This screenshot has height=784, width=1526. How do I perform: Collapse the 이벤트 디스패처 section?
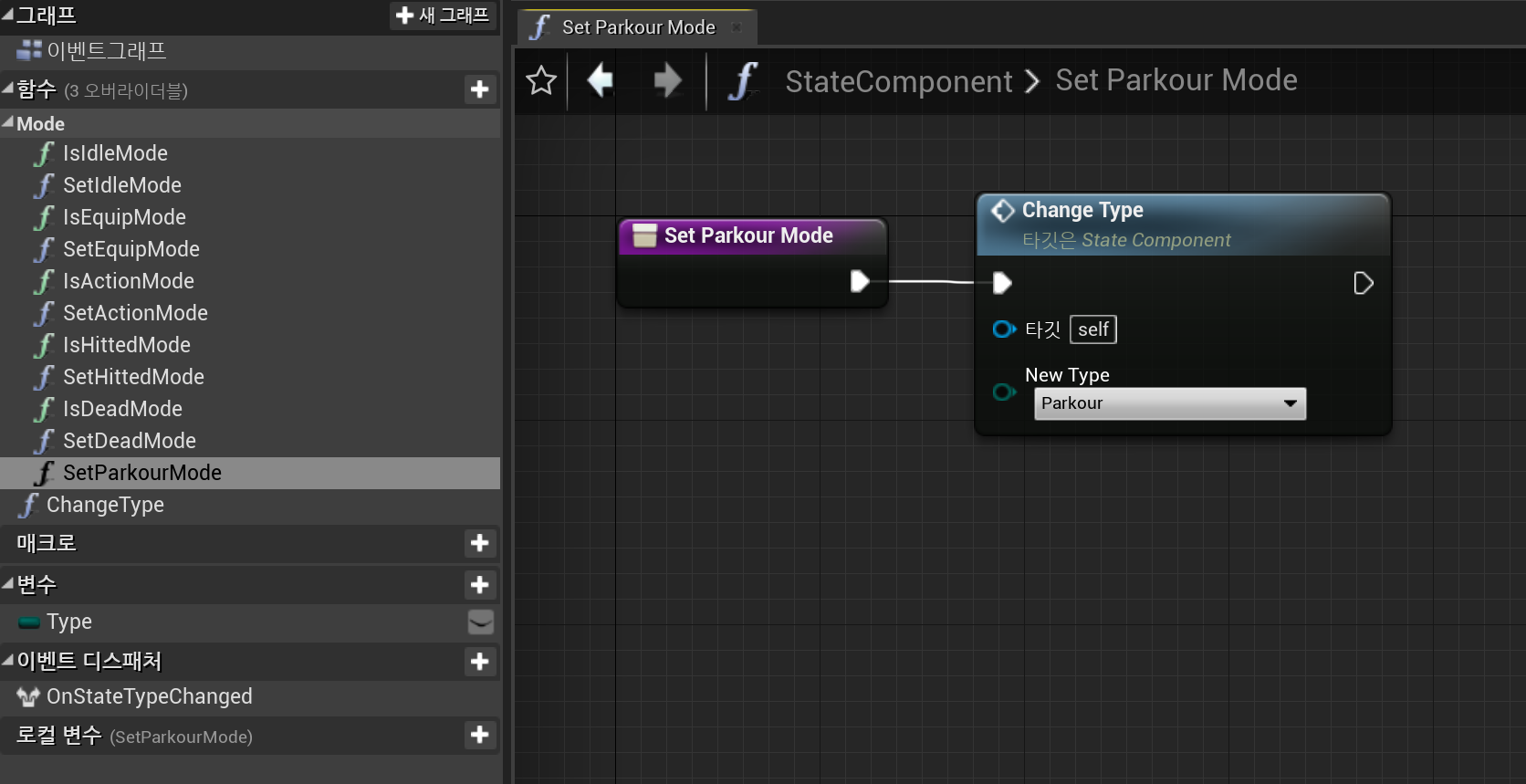click(x=7, y=660)
